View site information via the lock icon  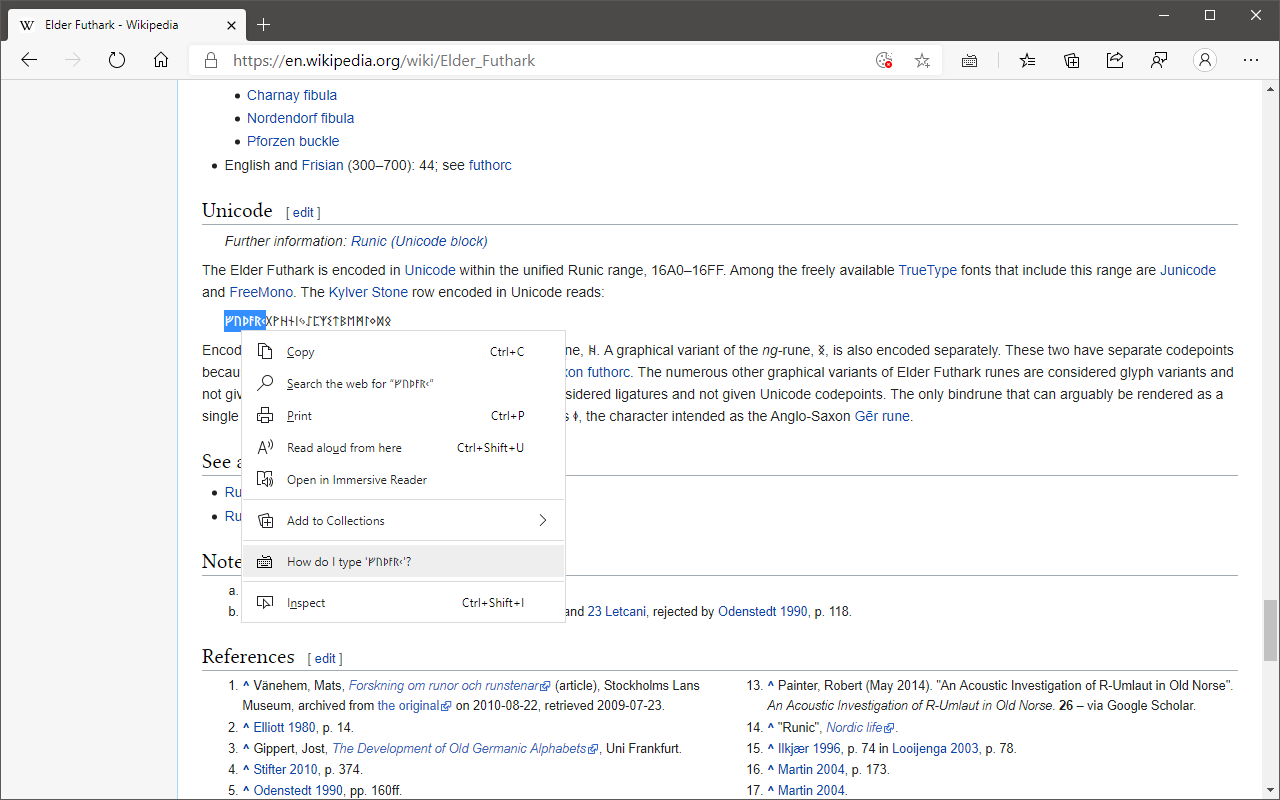[x=210, y=60]
